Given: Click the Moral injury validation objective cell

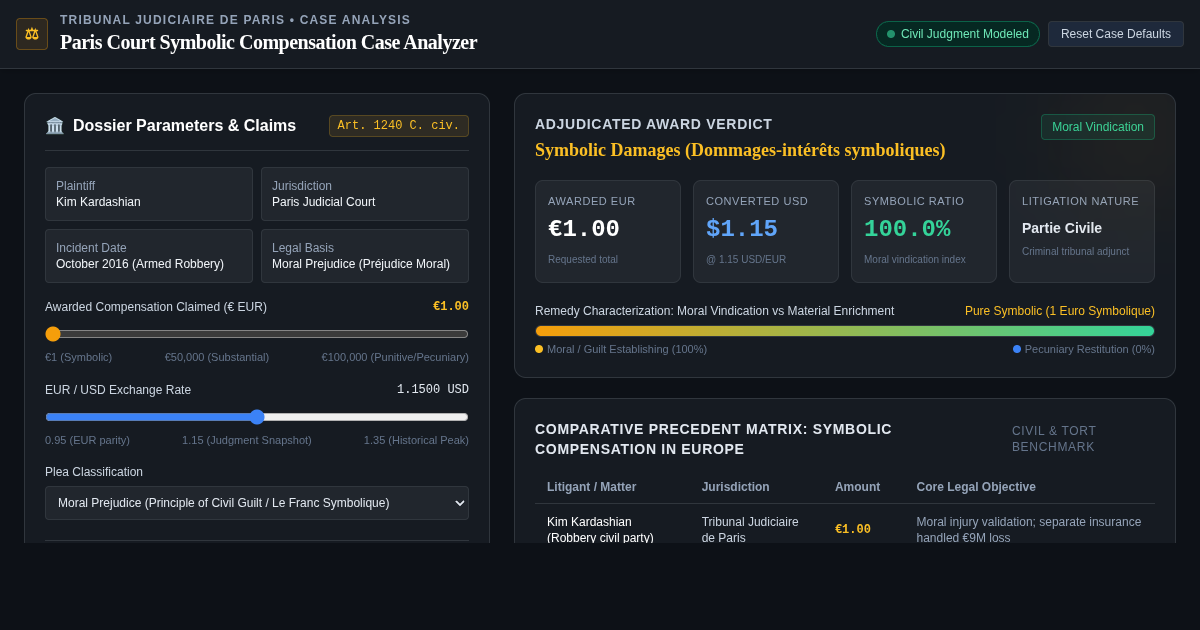Looking at the screenshot, I should (1029, 529).
